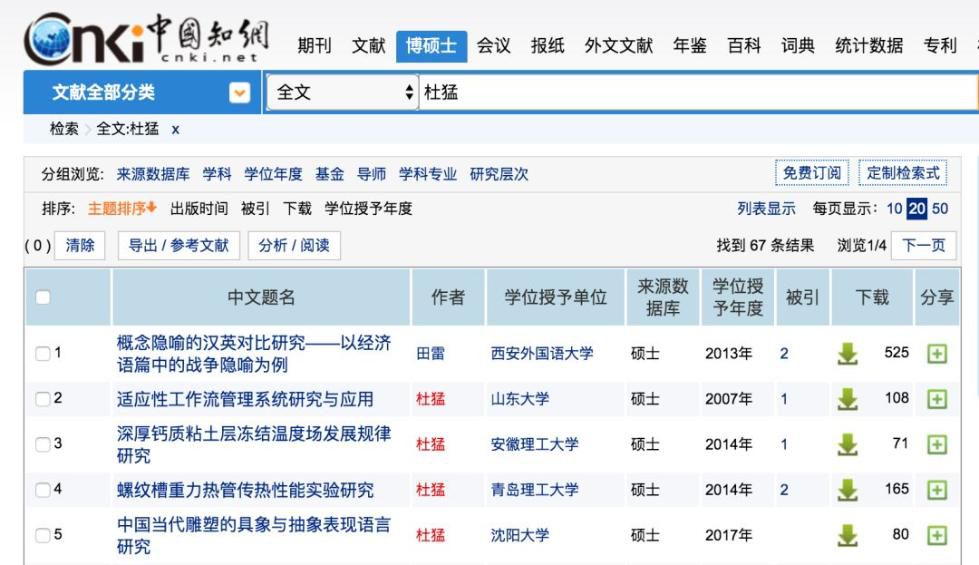Click the share plus icon for result 1
Image resolution: width=979 pixels, height=565 pixels.
click(x=936, y=354)
